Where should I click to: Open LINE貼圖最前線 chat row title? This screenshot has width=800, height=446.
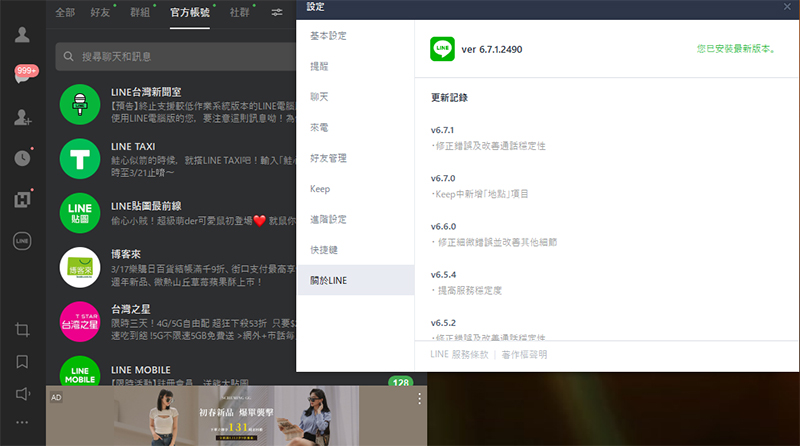(146, 206)
